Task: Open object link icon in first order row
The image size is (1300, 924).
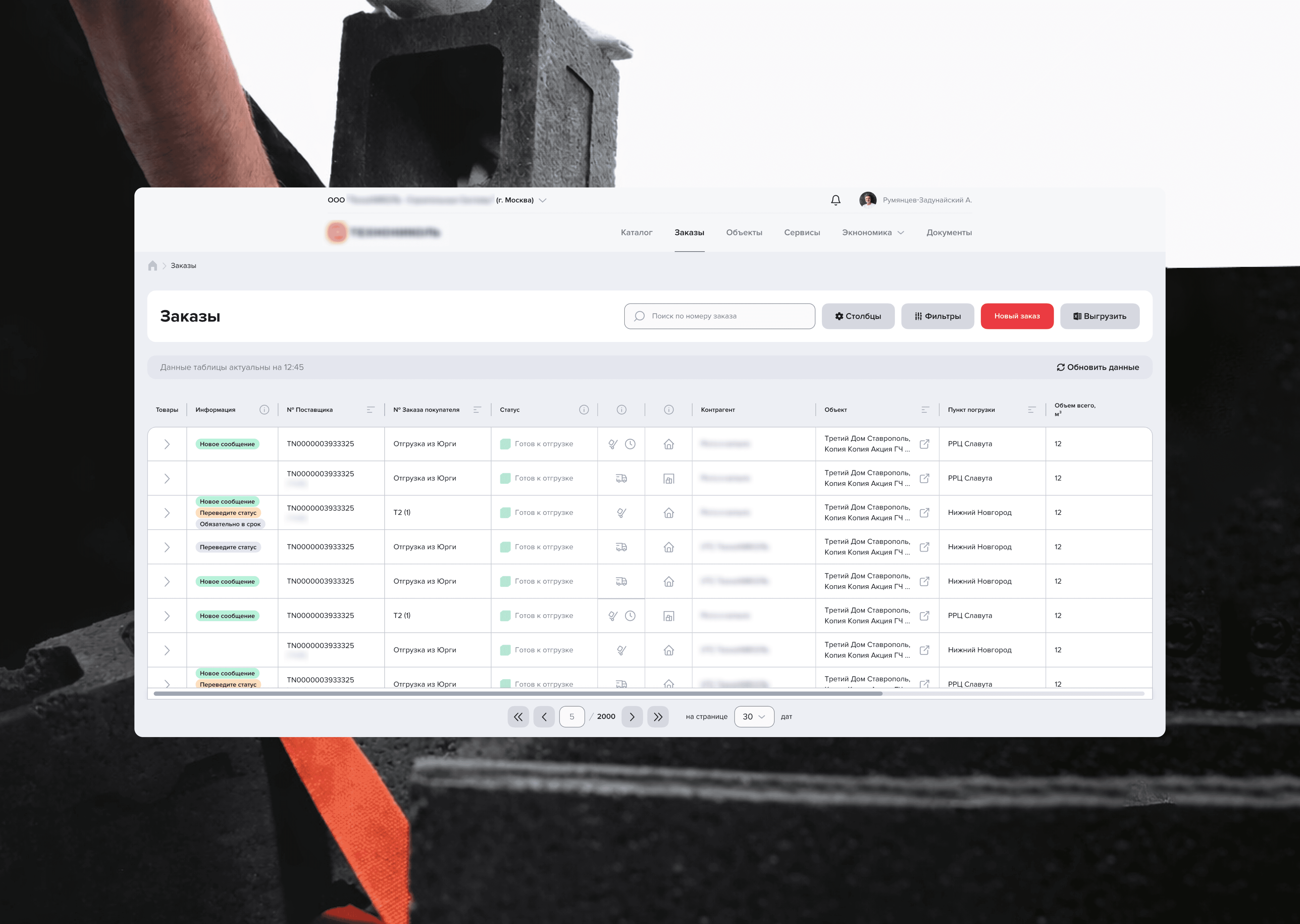Action: pos(924,444)
